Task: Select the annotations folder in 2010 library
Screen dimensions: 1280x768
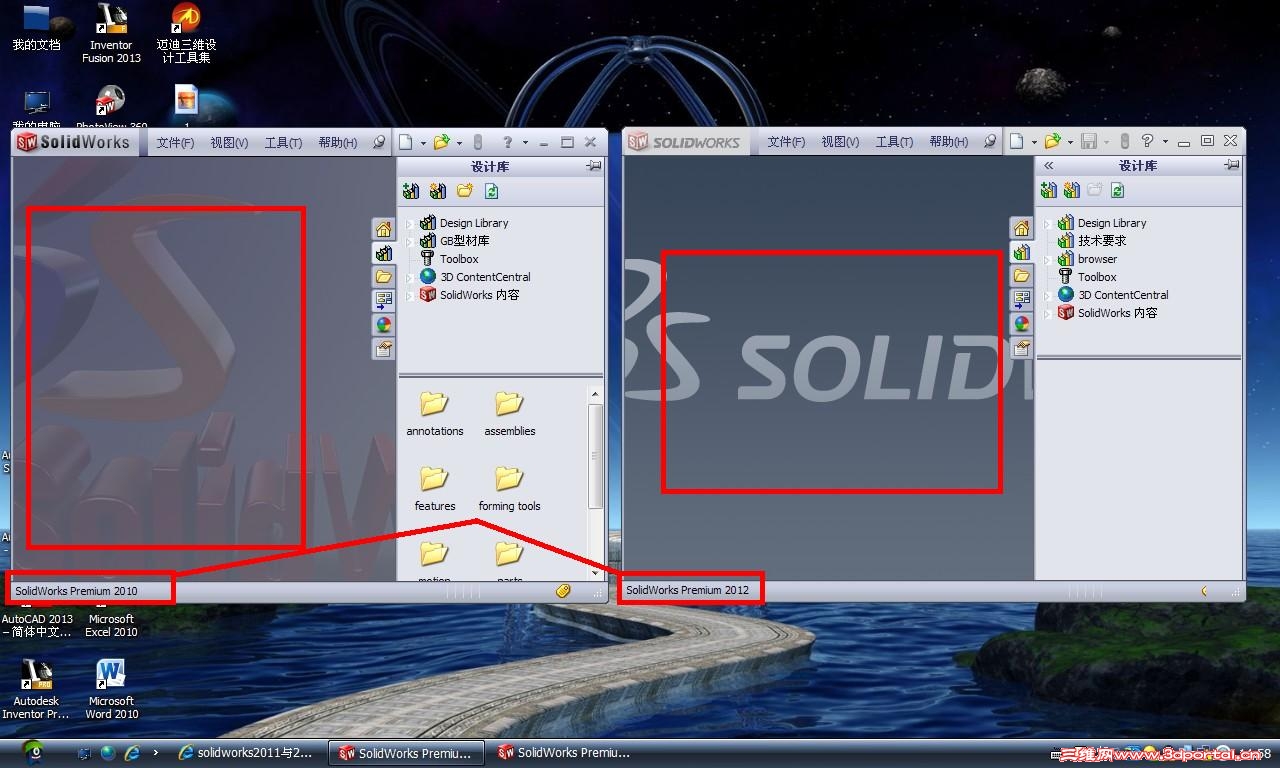Action: 435,414
